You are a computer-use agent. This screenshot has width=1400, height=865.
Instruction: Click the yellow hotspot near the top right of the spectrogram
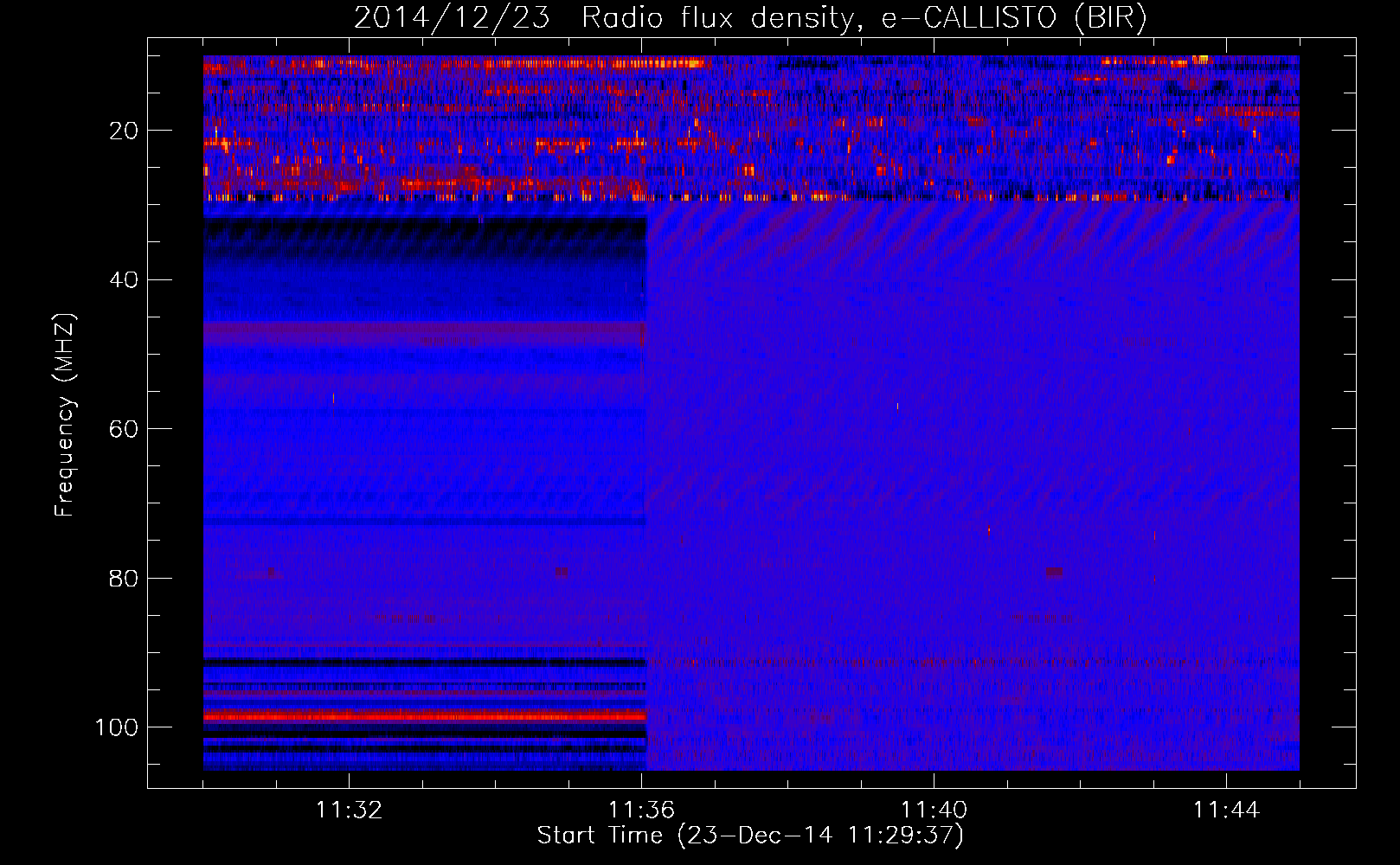coord(1201,59)
